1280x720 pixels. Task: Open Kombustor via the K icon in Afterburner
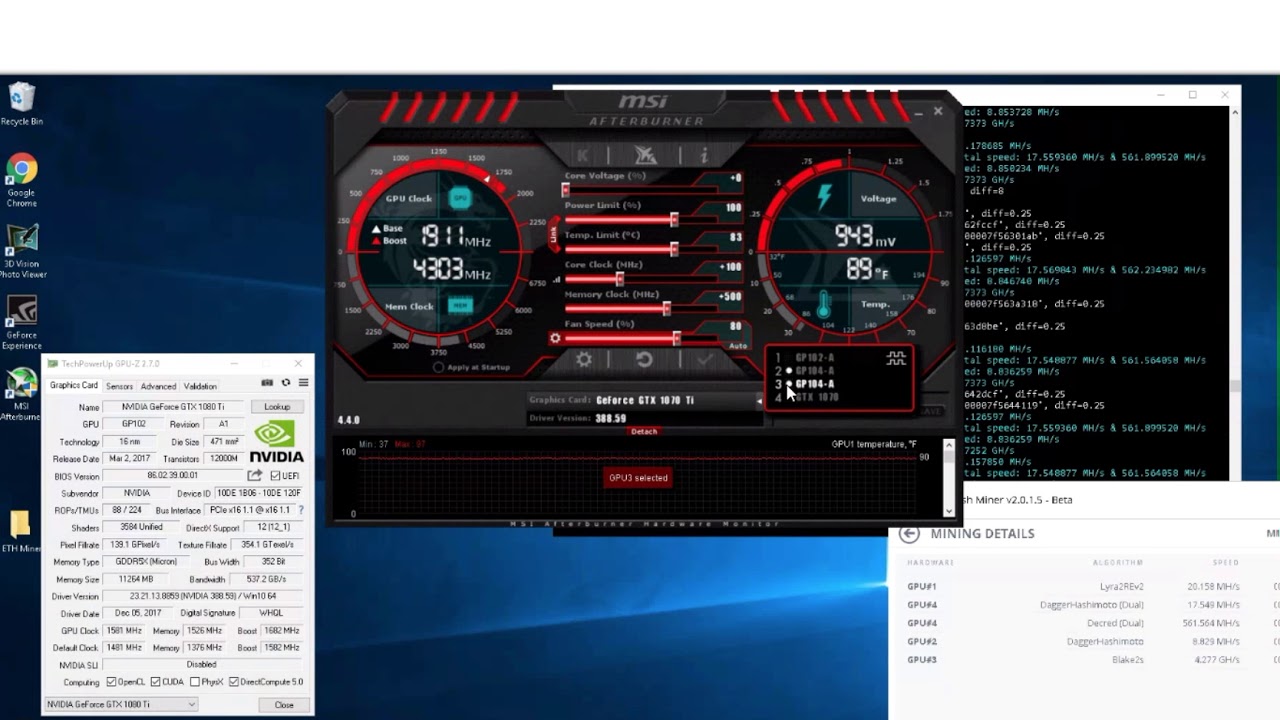pos(583,155)
